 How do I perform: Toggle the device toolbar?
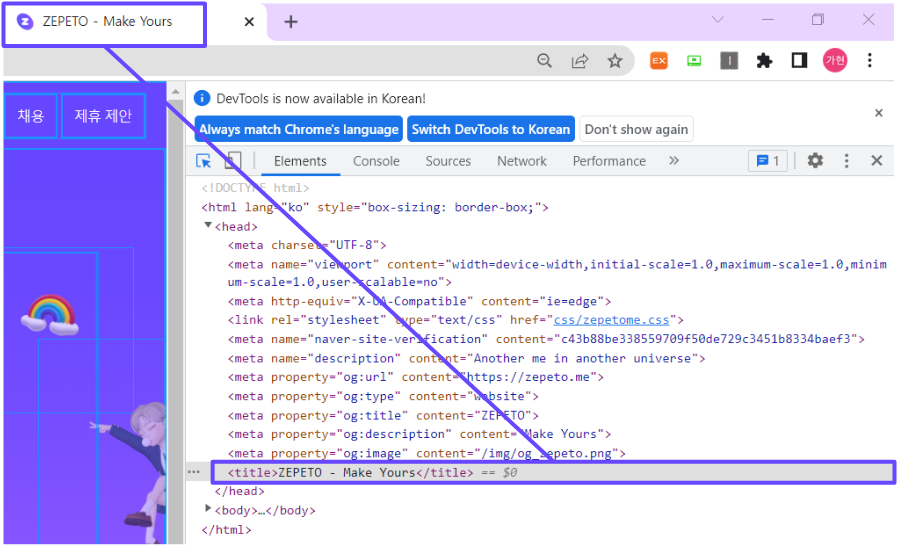(x=233, y=161)
